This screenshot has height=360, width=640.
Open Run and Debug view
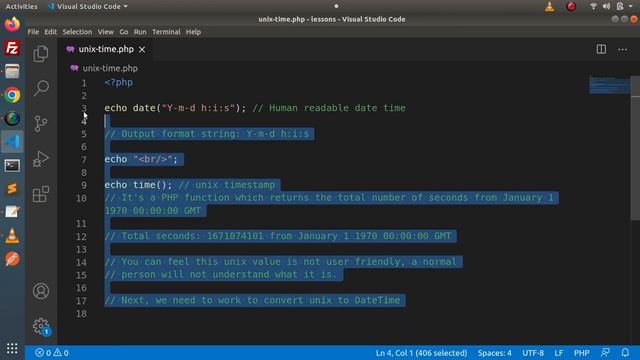41,159
